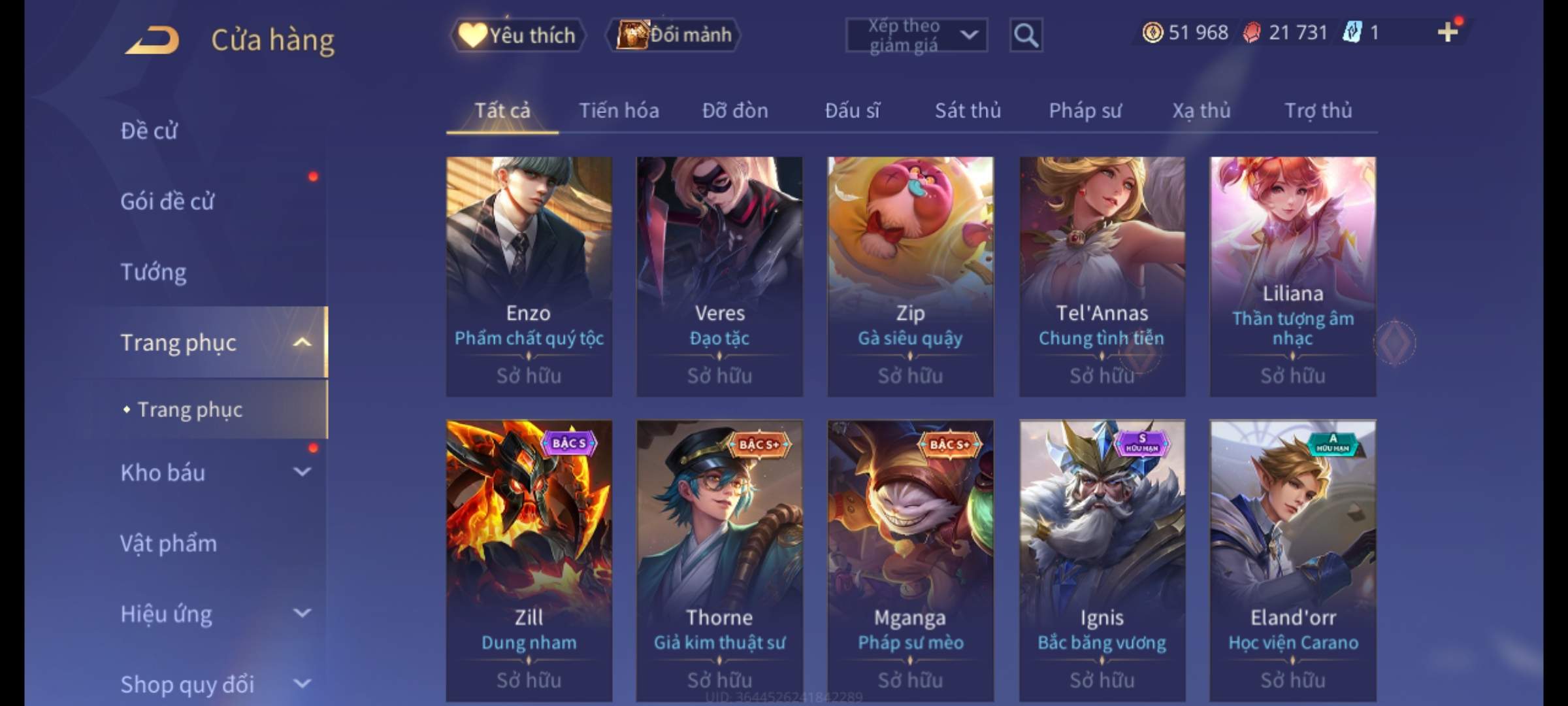Tap the plus icon to add currency

tap(1448, 32)
